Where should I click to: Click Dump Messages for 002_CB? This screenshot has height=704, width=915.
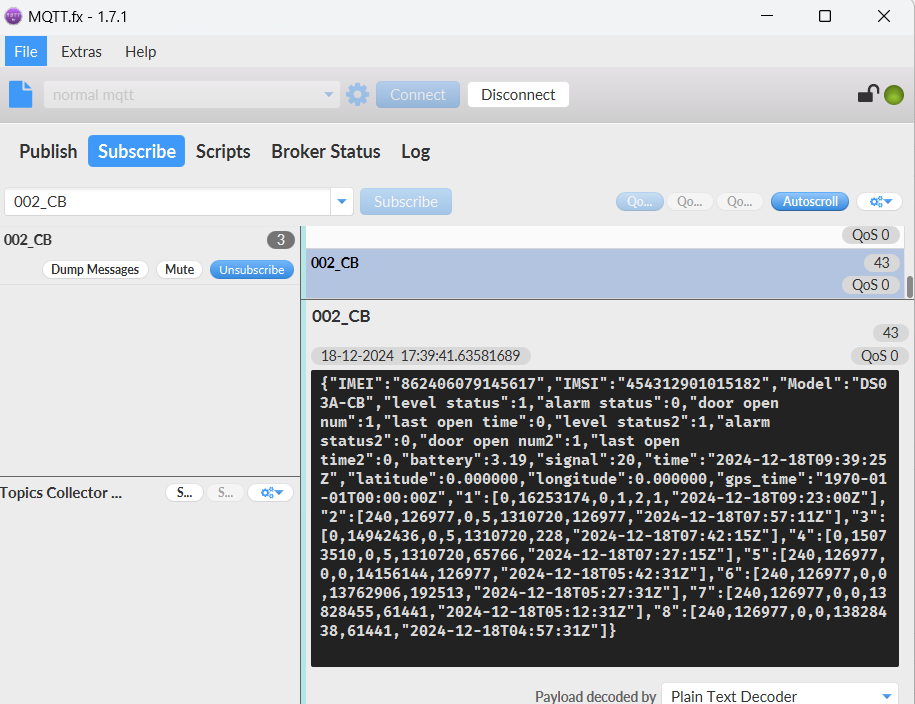click(95, 270)
